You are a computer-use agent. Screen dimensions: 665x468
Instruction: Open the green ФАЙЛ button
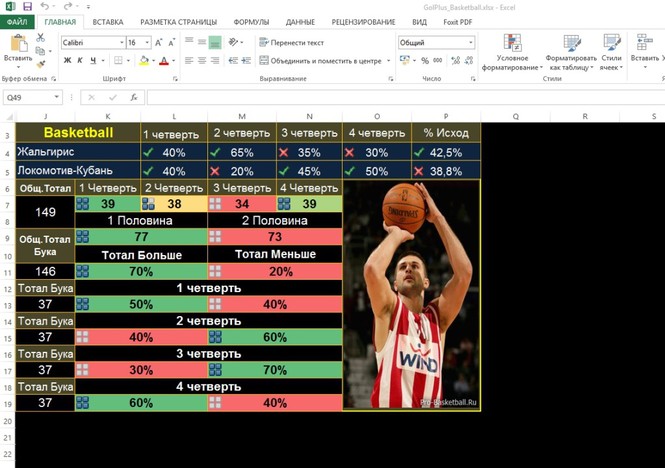[x=17, y=22]
